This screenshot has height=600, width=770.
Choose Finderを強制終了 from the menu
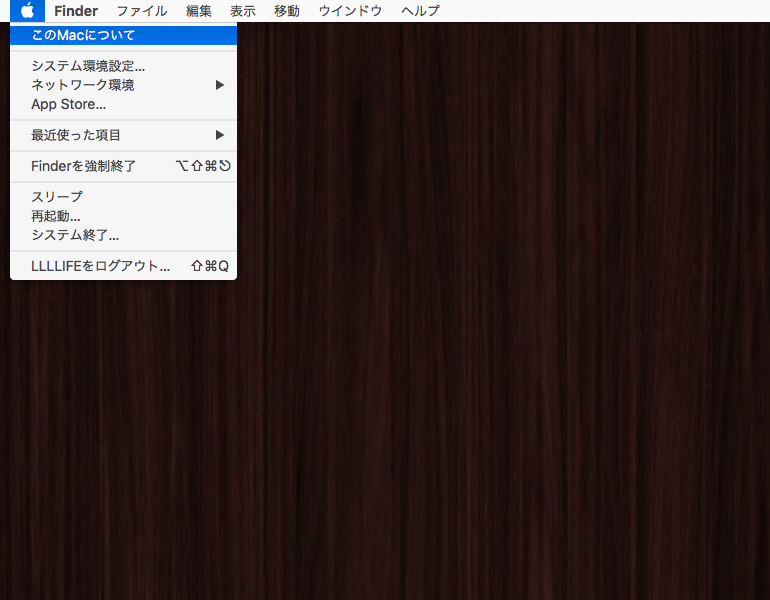coord(83,166)
